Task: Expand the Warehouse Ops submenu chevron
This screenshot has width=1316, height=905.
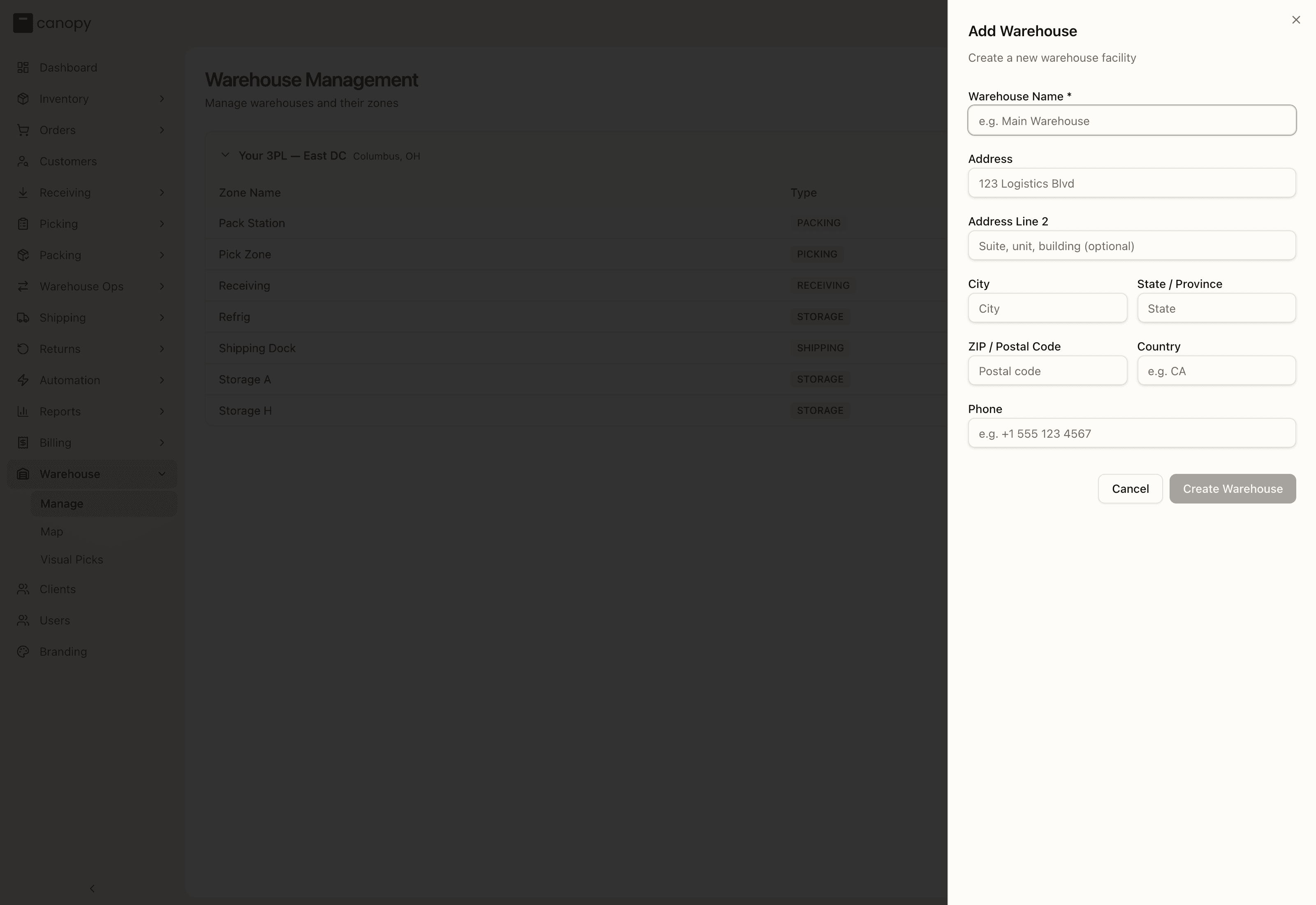Action: (x=162, y=286)
